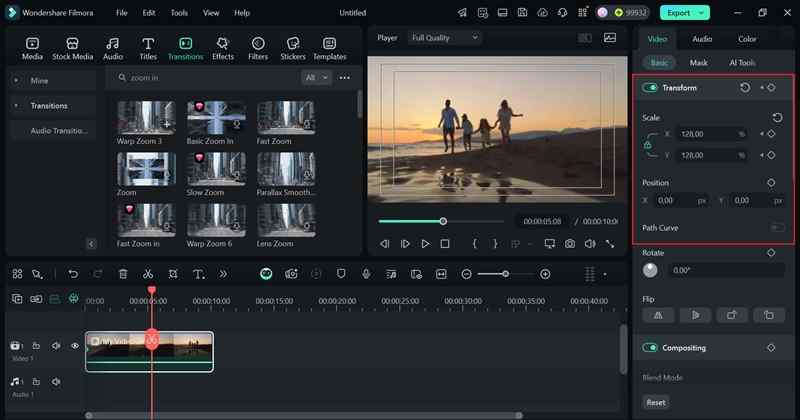This screenshot has height=420, width=800.
Task: Open the AI Tools sub-tab
Action: (x=742, y=62)
